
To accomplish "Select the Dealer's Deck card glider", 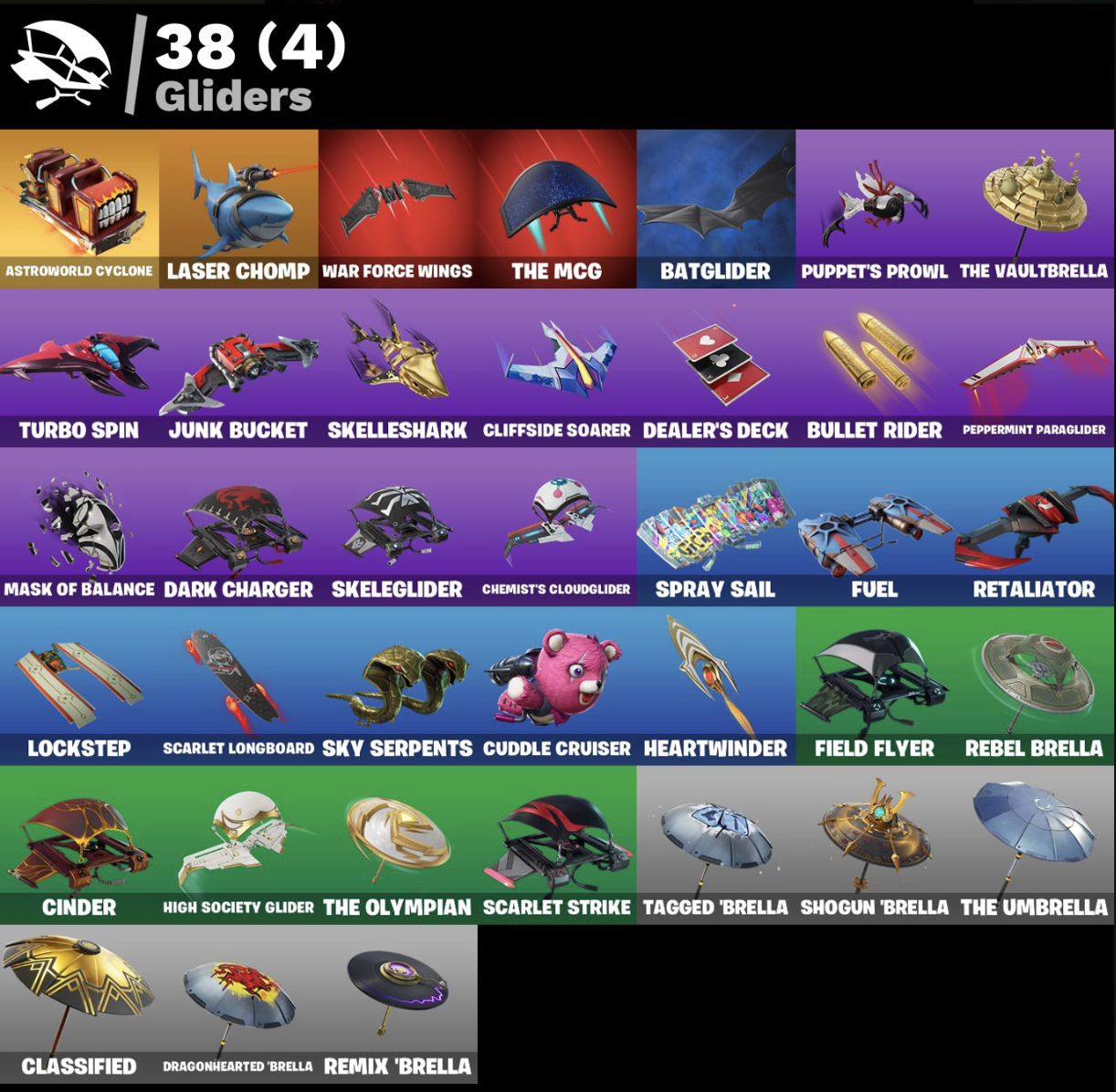I will click(x=716, y=368).
